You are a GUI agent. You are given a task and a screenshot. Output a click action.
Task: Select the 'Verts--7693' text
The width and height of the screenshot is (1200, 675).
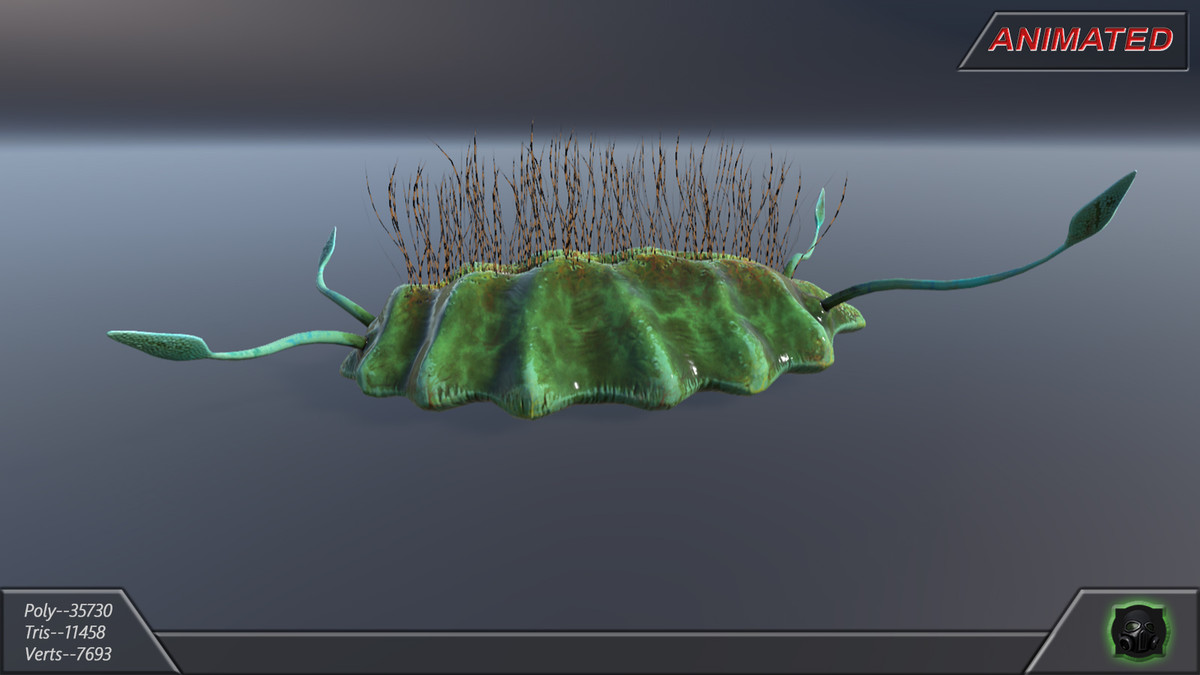[68, 654]
